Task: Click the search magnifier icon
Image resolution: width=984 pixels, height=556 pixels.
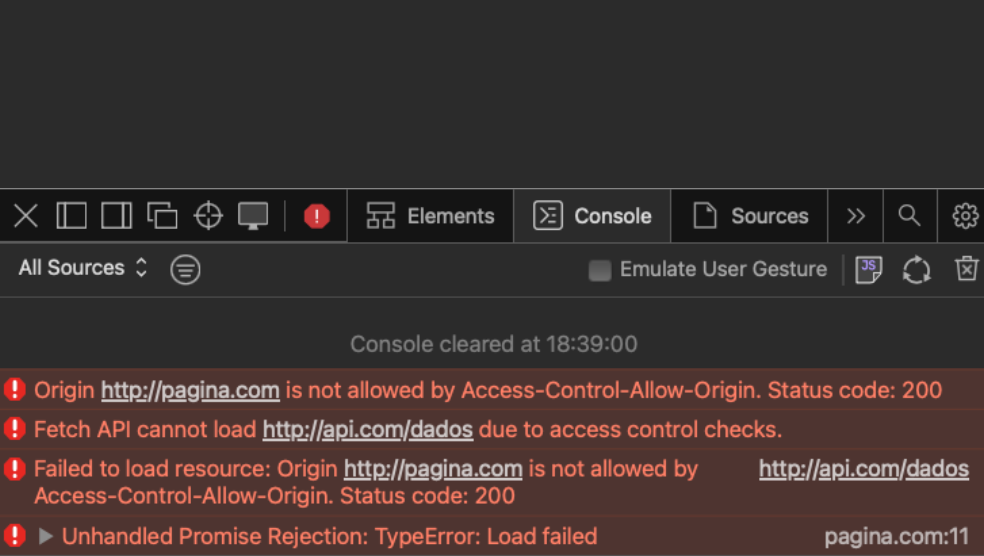Action: pyautogui.click(x=909, y=216)
